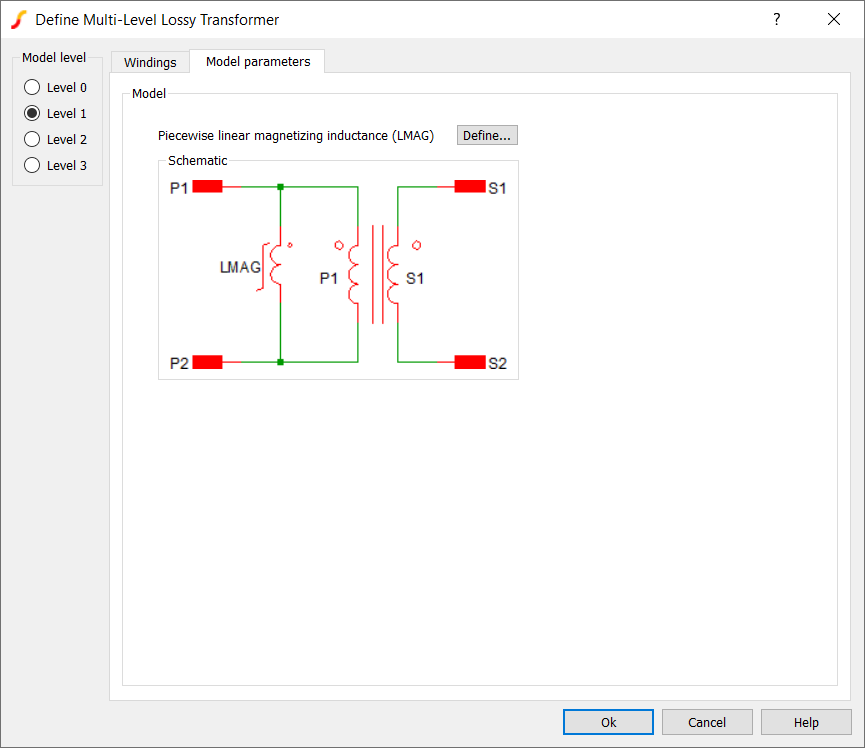Click the transformer core lines in schematic
Viewport: 865px width, 748px height.
377,274
